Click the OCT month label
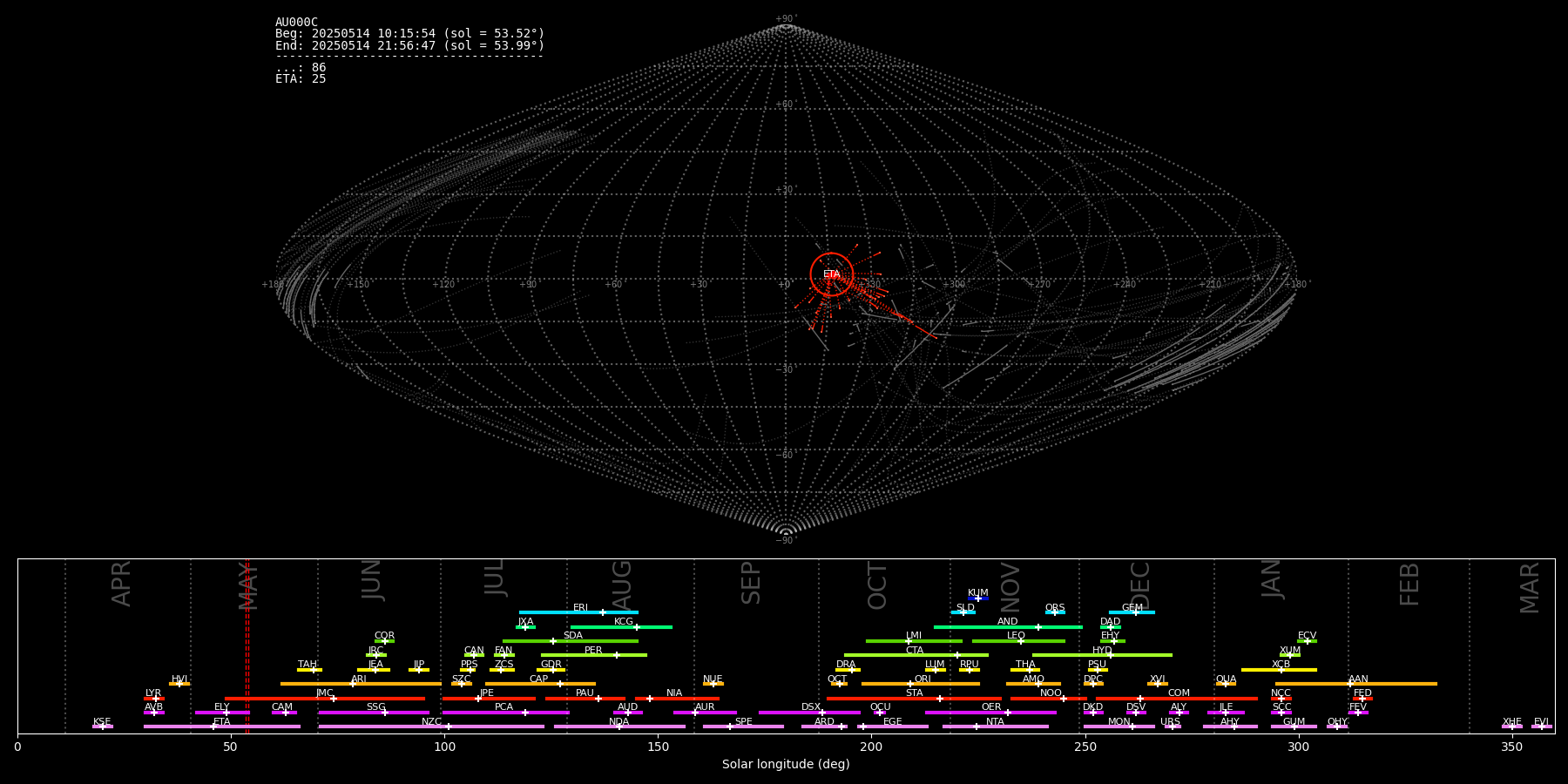The image size is (1568, 784). (878, 585)
